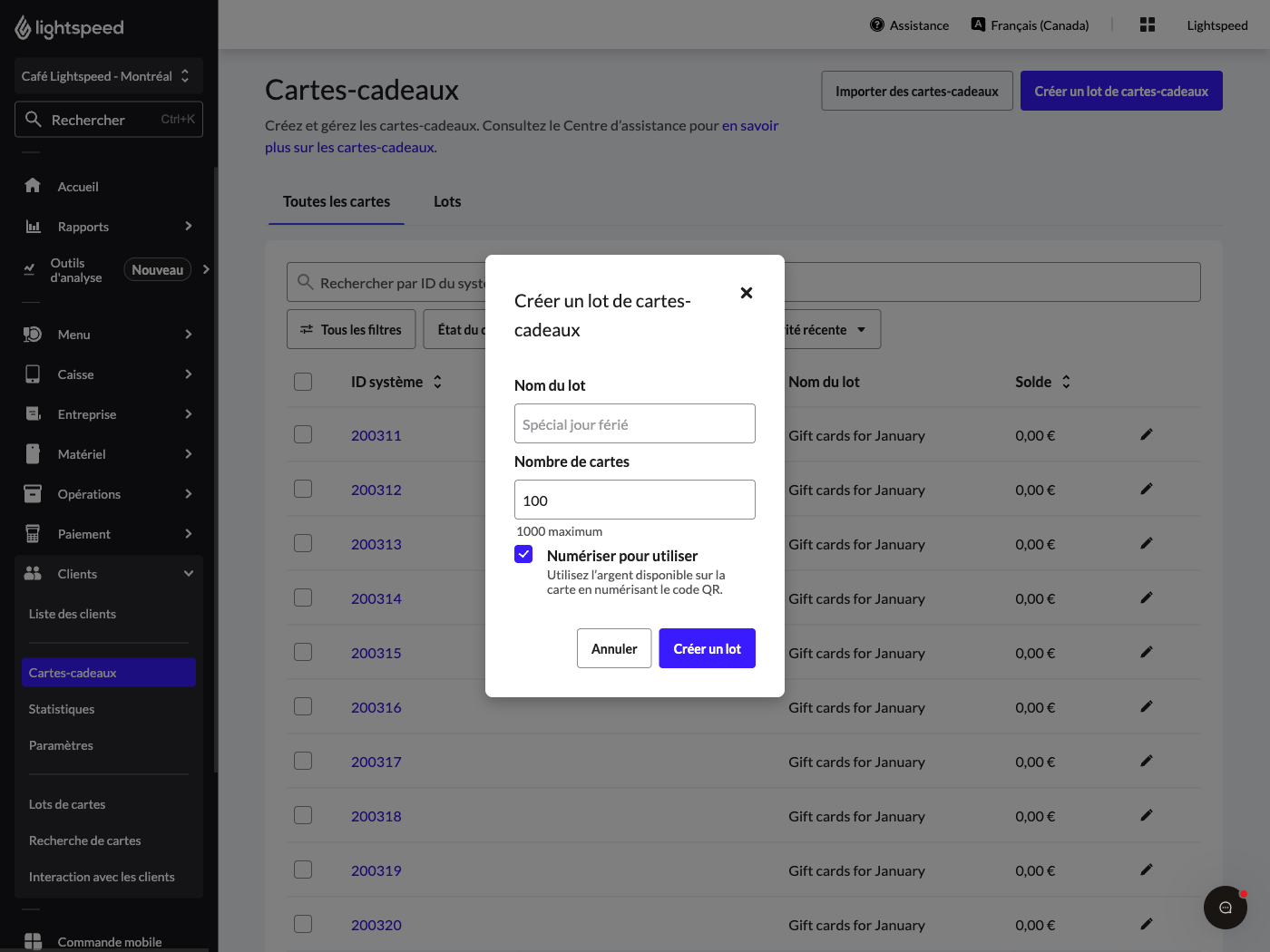Image resolution: width=1270 pixels, height=952 pixels.
Task: Open the apps grid icon in header
Action: click(1148, 24)
